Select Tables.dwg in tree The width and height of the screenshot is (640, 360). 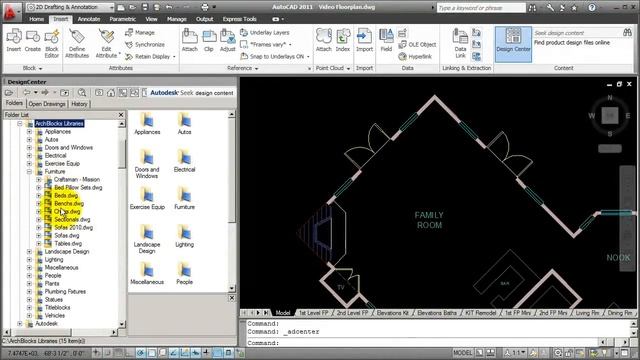68,243
